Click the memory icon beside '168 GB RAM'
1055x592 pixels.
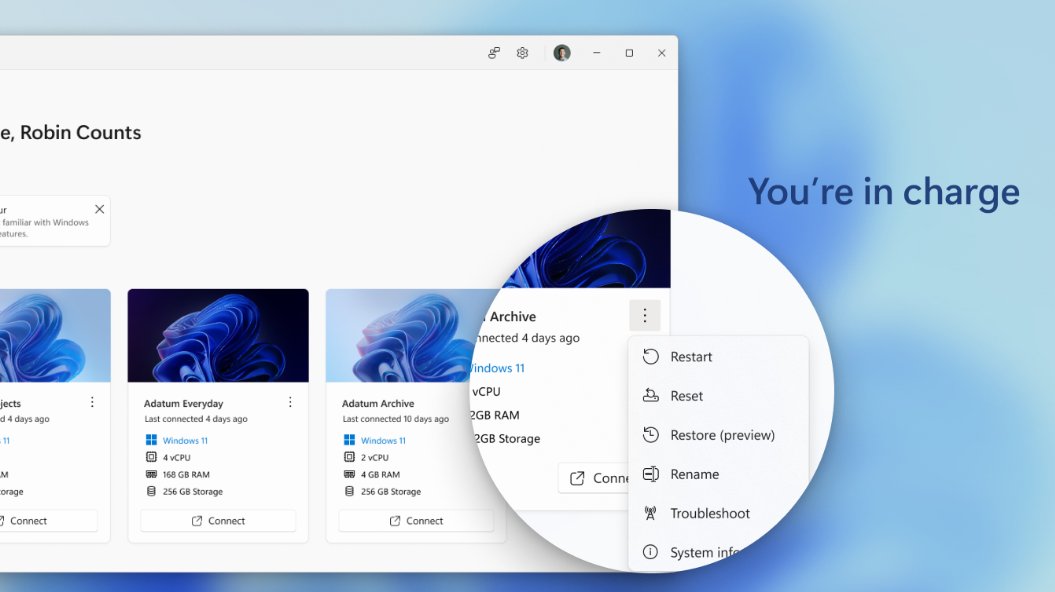click(x=151, y=474)
